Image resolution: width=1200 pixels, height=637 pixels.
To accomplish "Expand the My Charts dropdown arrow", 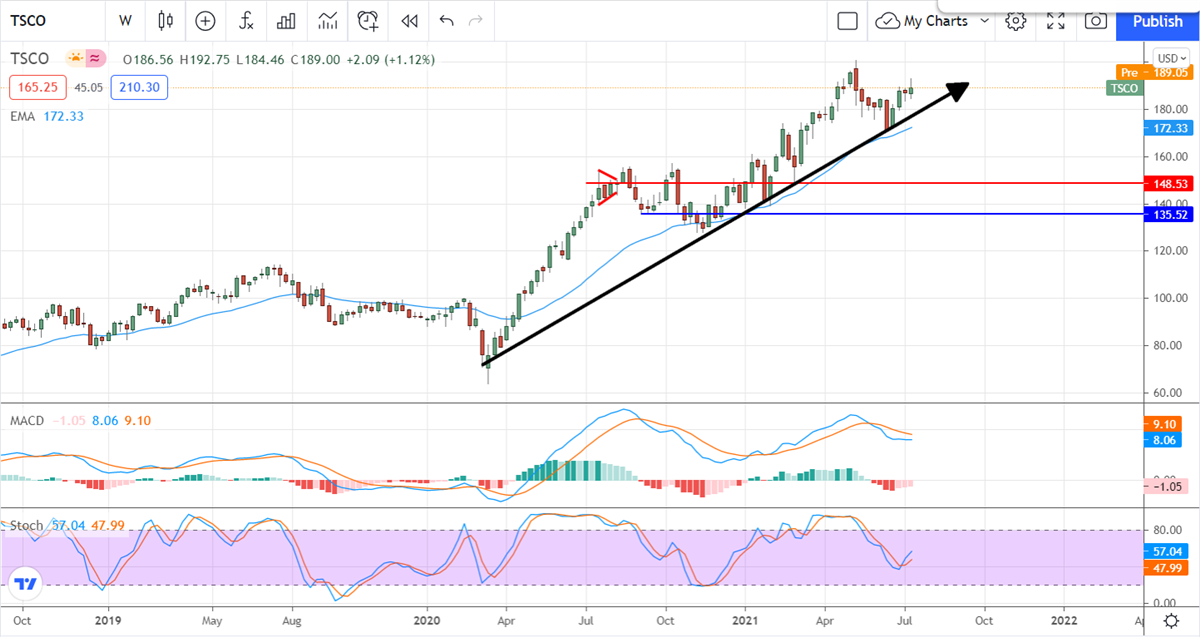I will point(985,21).
